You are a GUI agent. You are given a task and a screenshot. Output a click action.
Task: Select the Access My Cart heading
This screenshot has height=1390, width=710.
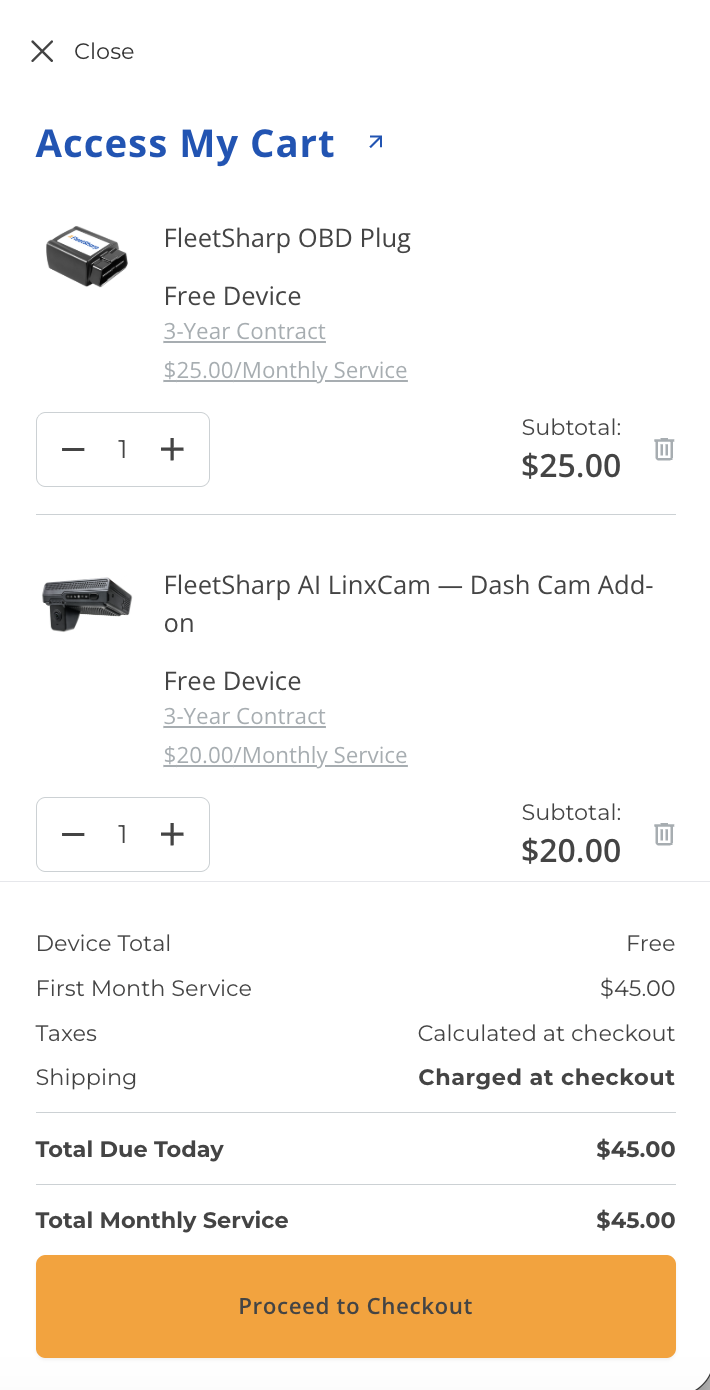tap(185, 143)
